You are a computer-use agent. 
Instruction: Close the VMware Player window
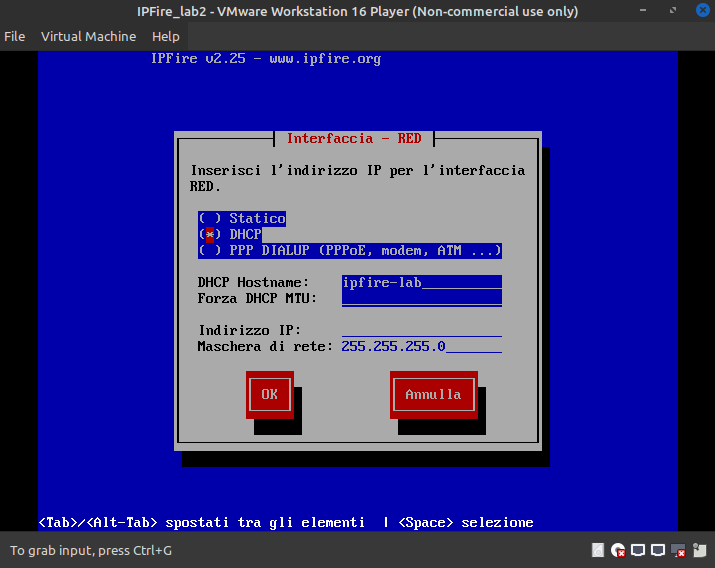[x=703, y=10]
